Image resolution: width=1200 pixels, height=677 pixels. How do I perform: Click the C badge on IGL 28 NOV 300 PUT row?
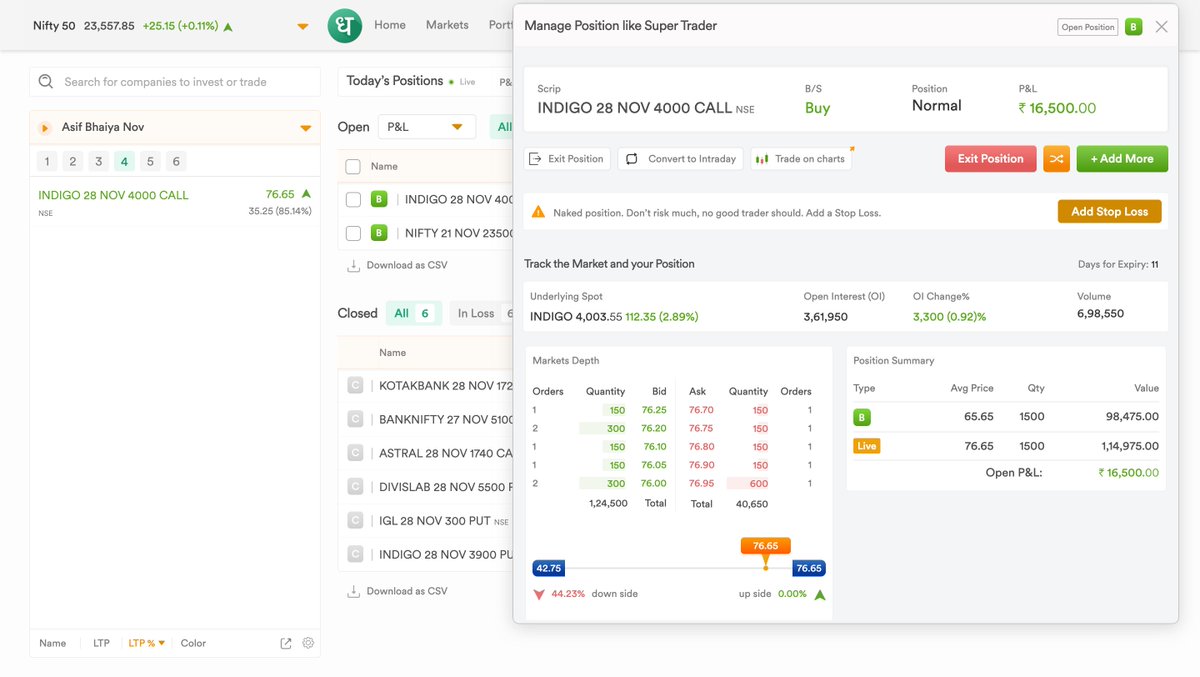pos(354,520)
